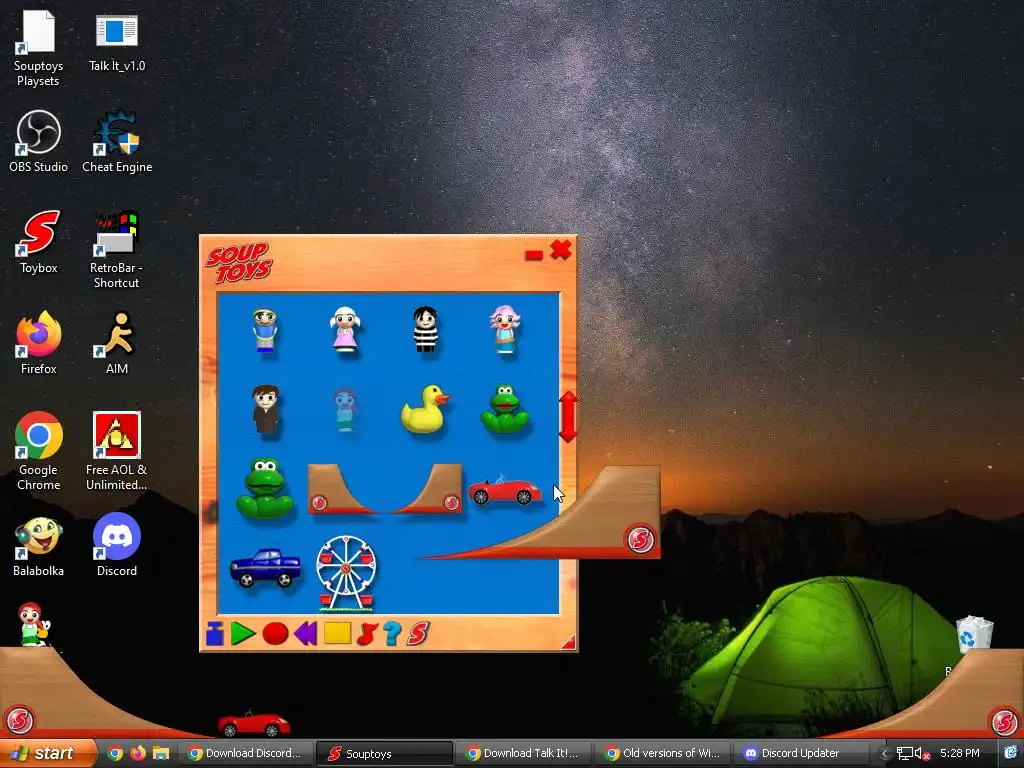Launch OBS Studio from the desktop
Screen dimensions: 1024x768
coord(39,142)
